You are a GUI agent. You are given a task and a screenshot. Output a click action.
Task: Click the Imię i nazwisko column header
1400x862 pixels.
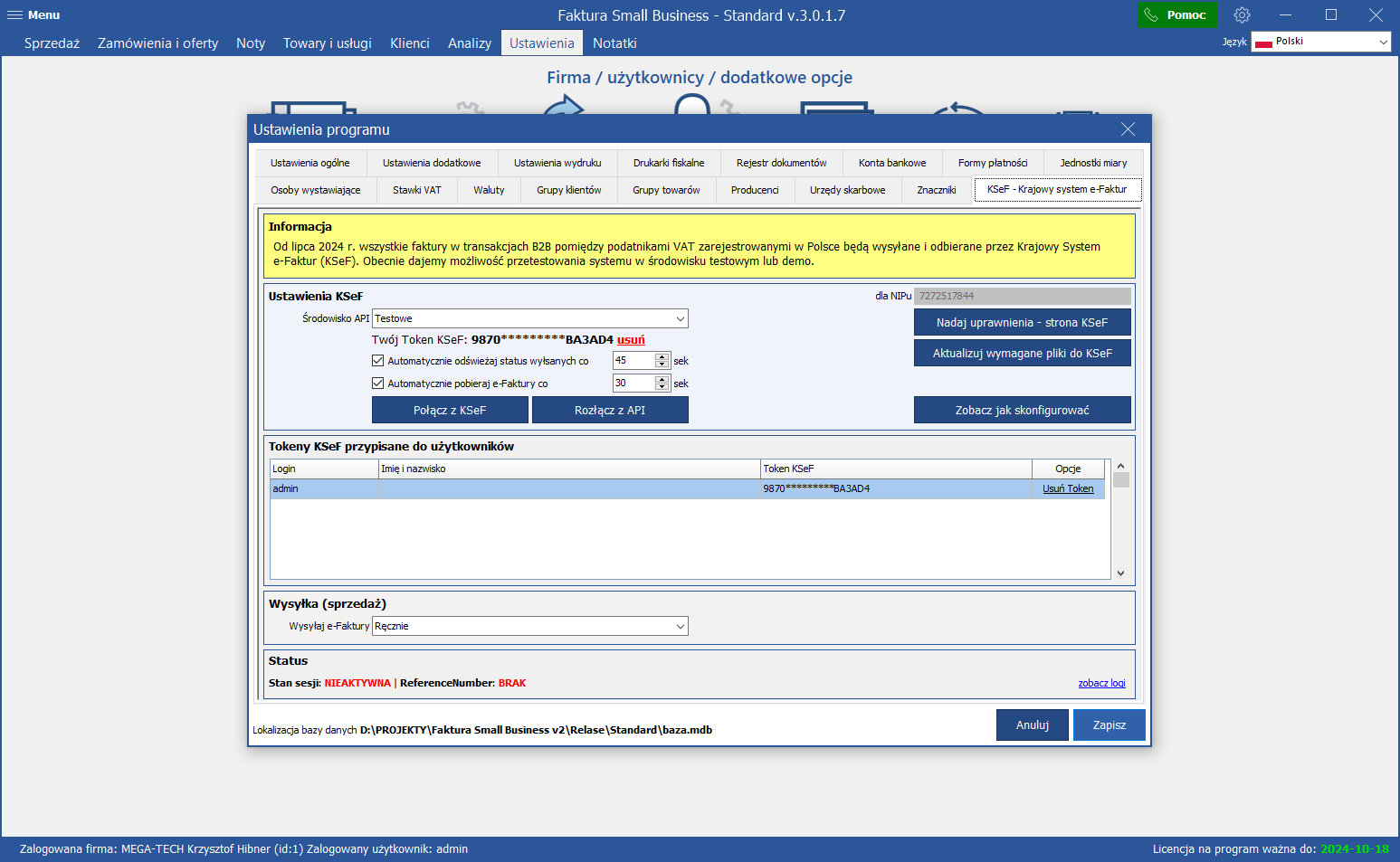(569, 469)
